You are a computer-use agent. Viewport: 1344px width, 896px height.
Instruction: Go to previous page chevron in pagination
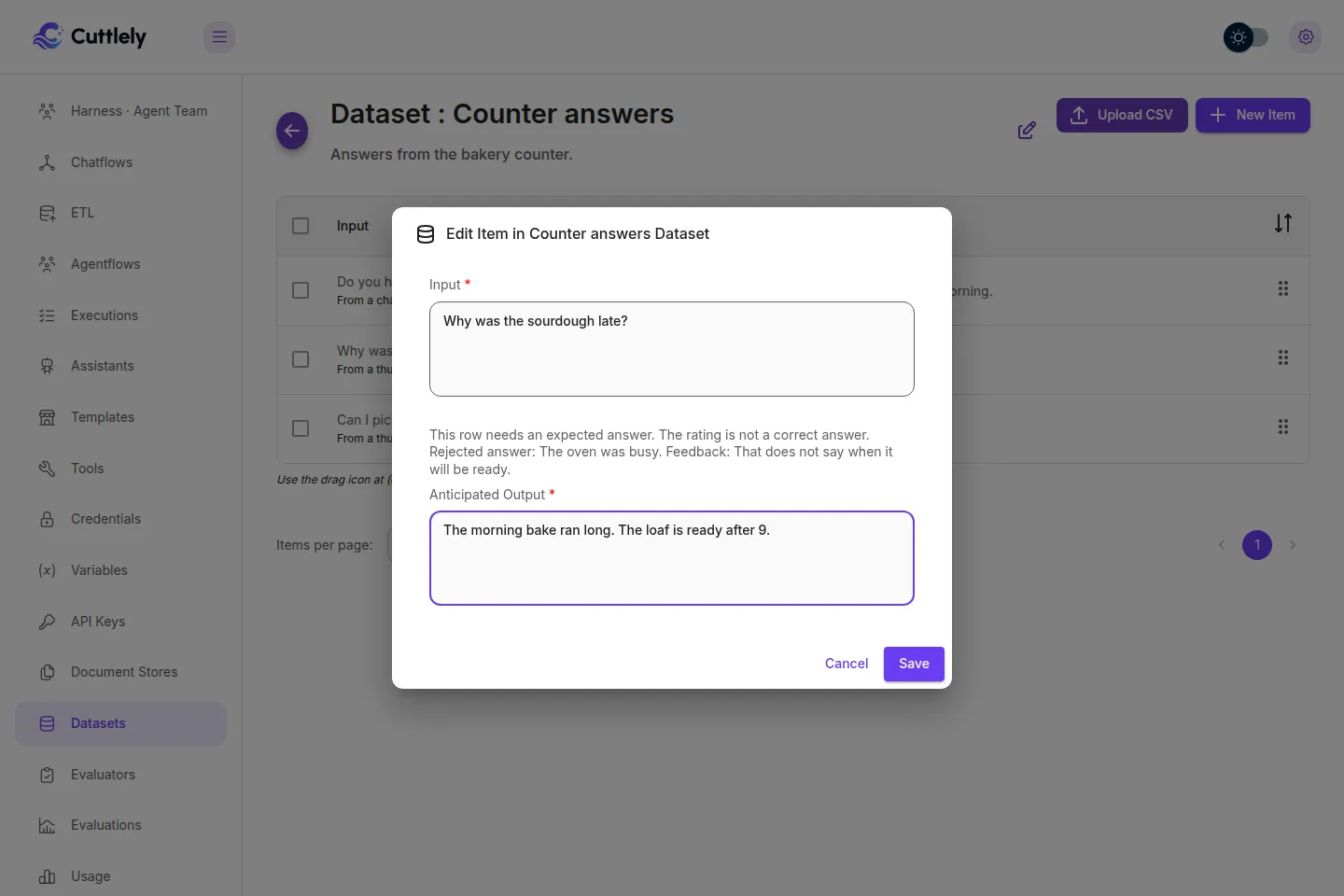pyautogui.click(x=1221, y=545)
